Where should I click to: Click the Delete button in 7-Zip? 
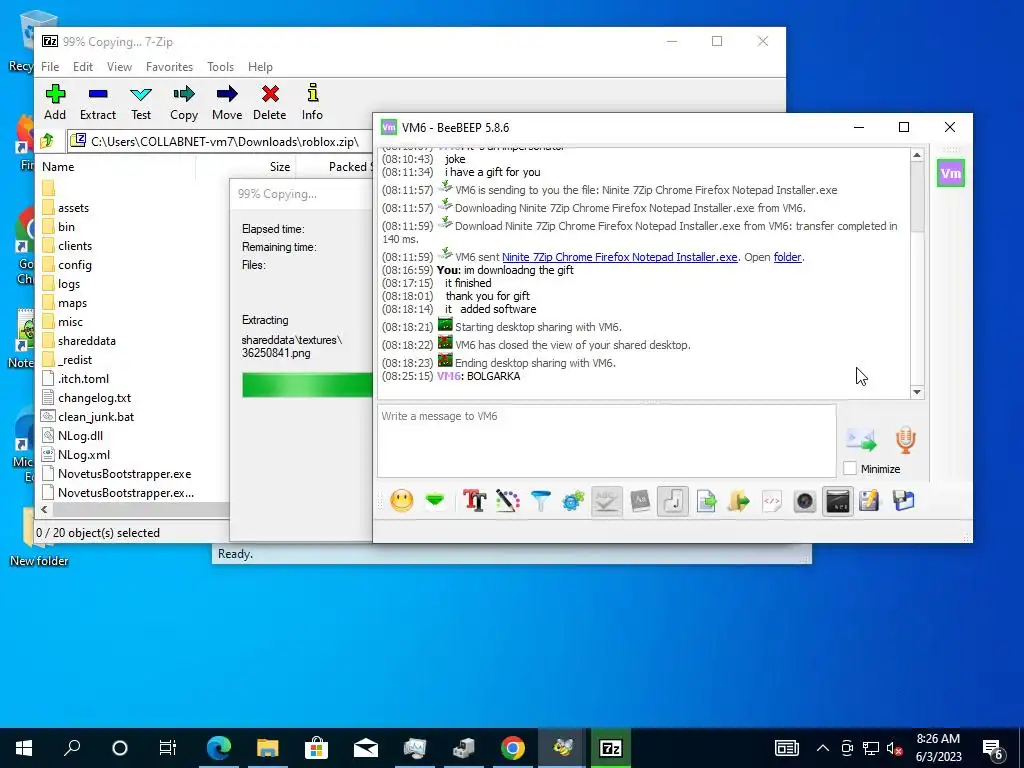270,102
